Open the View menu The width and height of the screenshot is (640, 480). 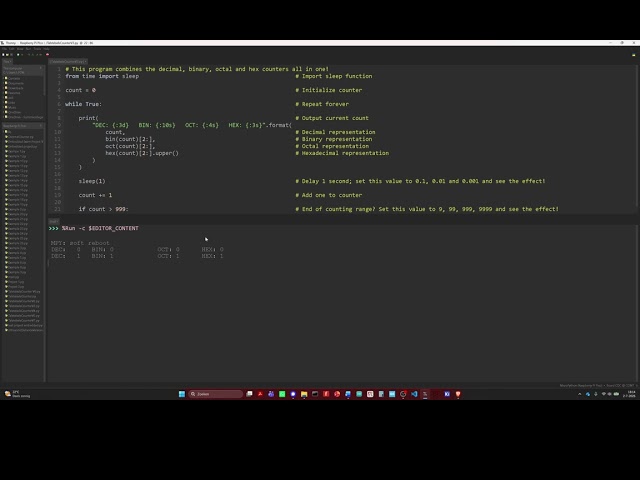click(x=20, y=49)
